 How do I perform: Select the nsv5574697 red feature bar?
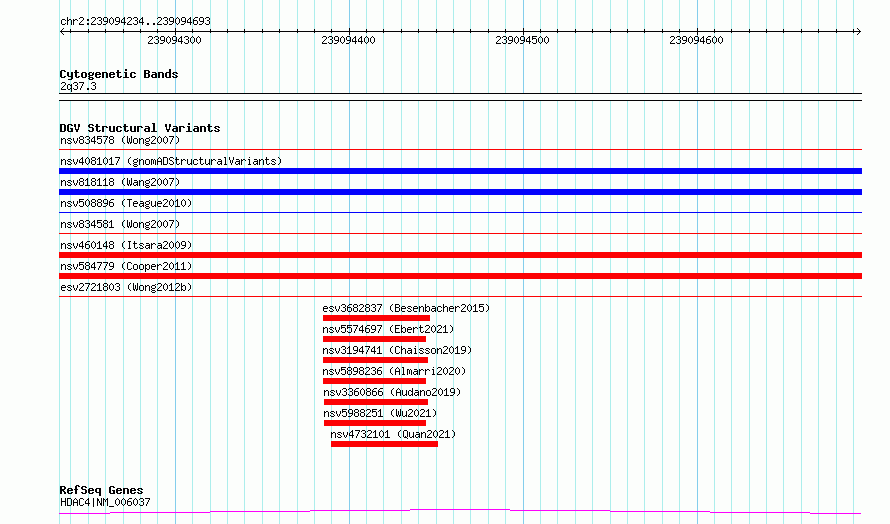(375, 339)
